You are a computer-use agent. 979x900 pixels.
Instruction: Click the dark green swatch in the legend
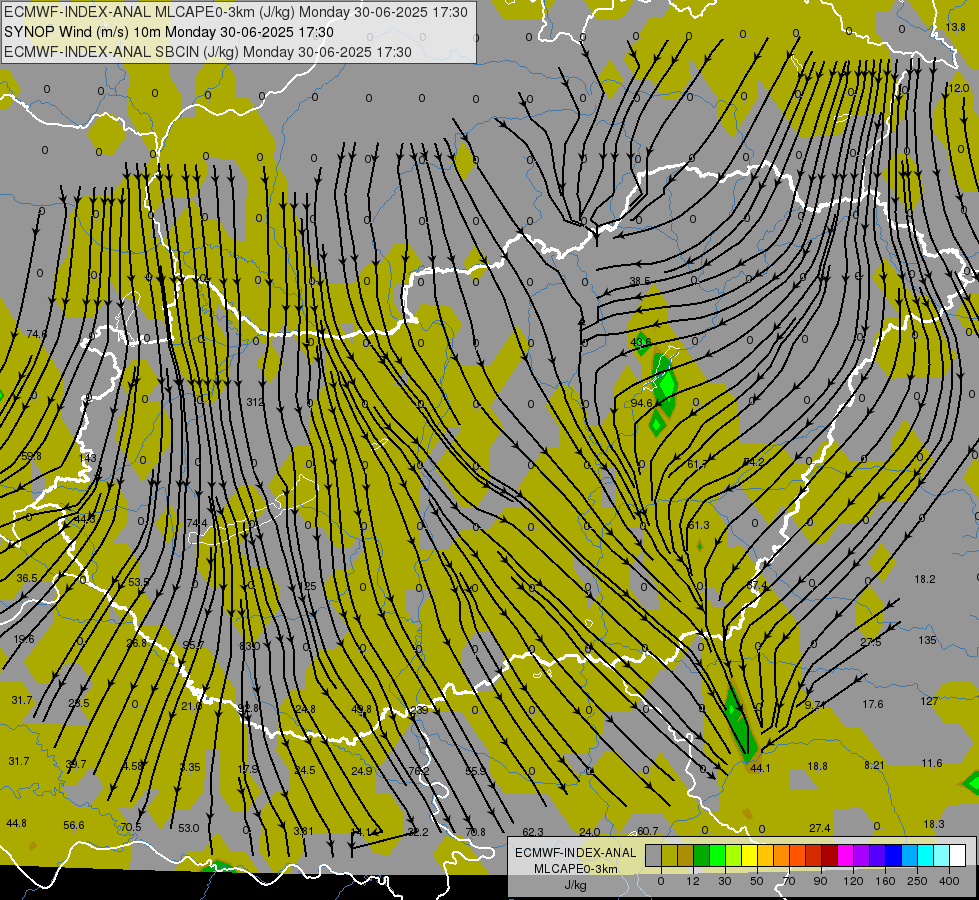pos(702,855)
